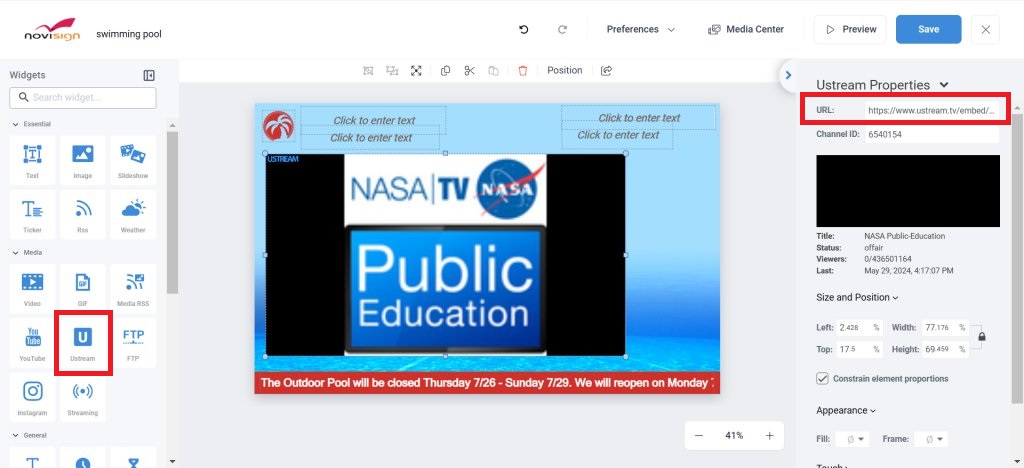Screen dimensions: 1024x468
Task: Add an Instagram widget
Action: [x=32, y=398]
